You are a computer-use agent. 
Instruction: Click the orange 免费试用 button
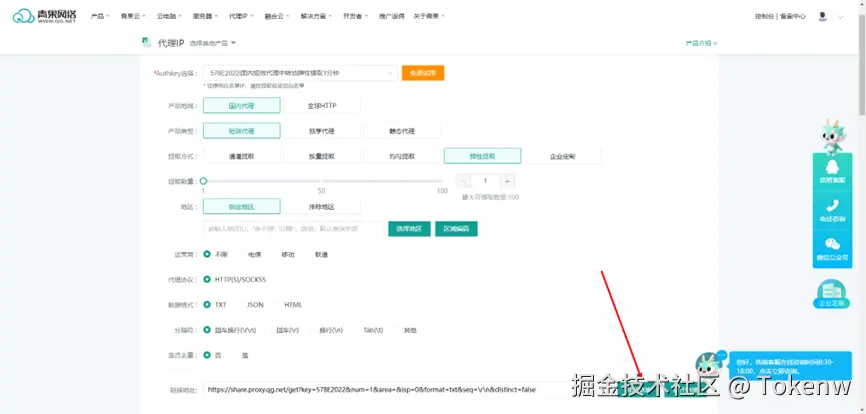423,73
